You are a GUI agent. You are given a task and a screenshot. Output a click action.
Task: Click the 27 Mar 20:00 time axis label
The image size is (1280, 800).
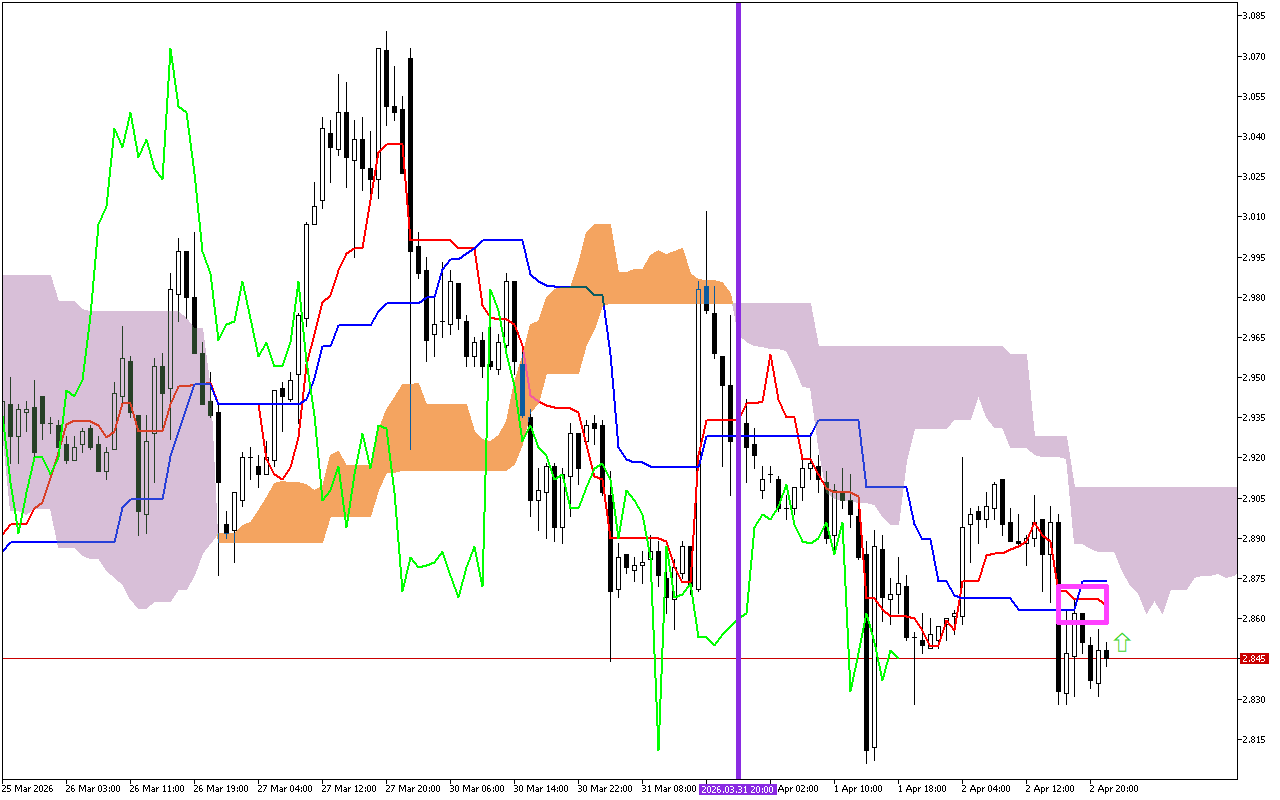click(x=412, y=789)
